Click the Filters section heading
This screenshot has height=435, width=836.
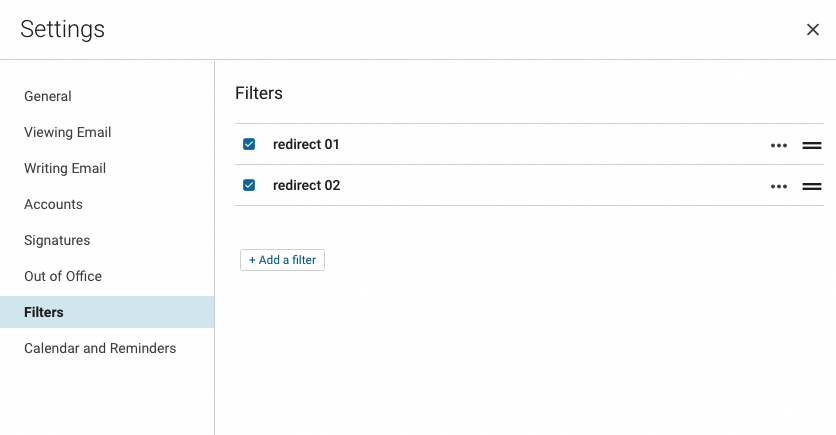tap(259, 93)
